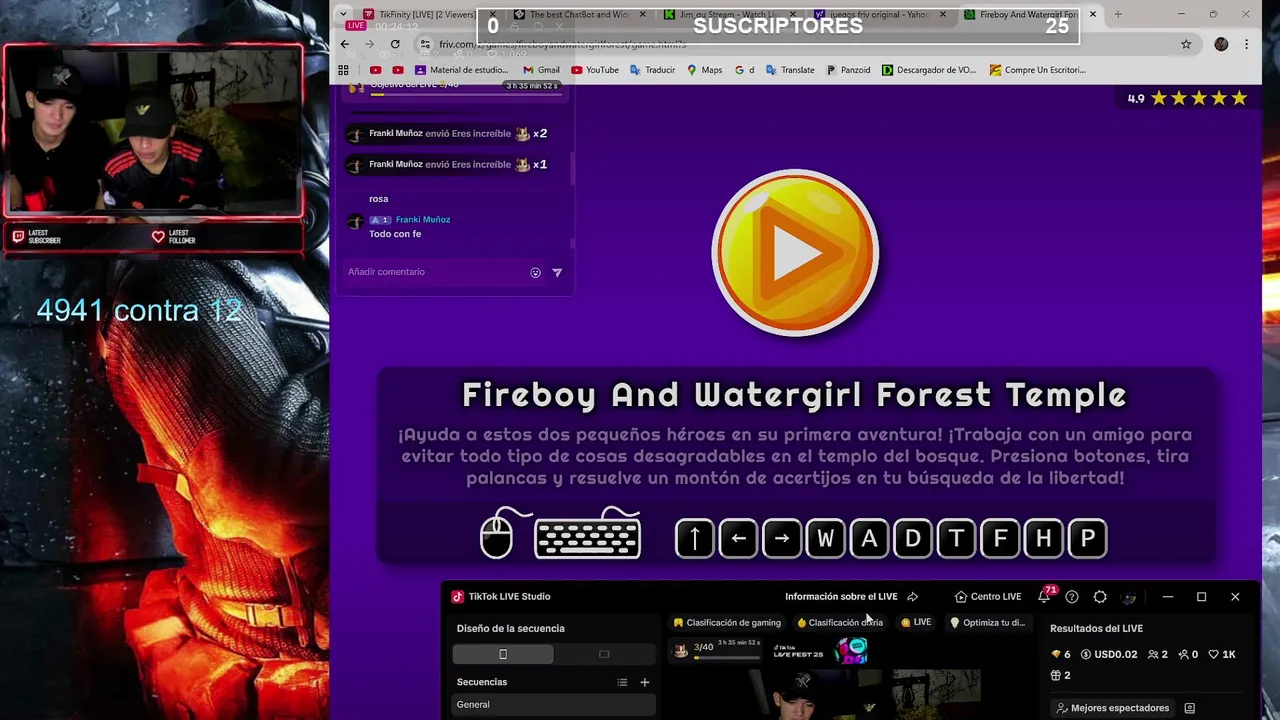Switch to the TikFinity [LIVE] tab

click(427, 14)
